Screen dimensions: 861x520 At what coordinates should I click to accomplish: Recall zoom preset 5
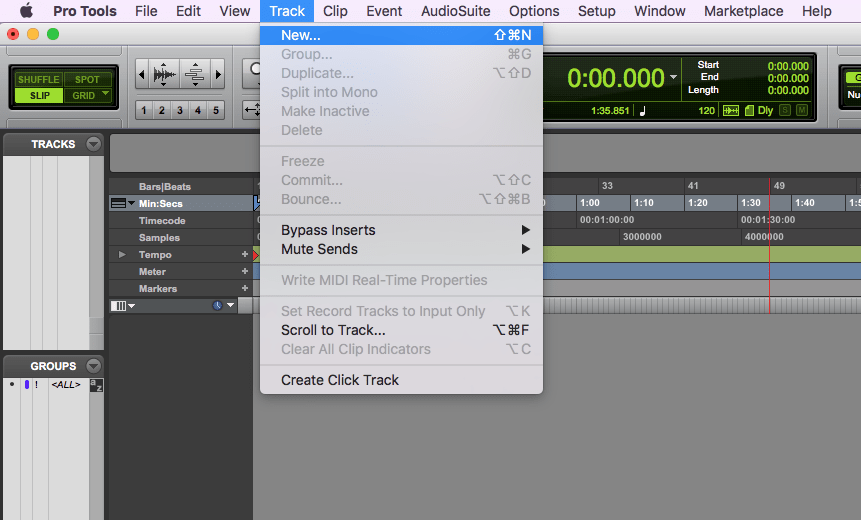(216, 110)
